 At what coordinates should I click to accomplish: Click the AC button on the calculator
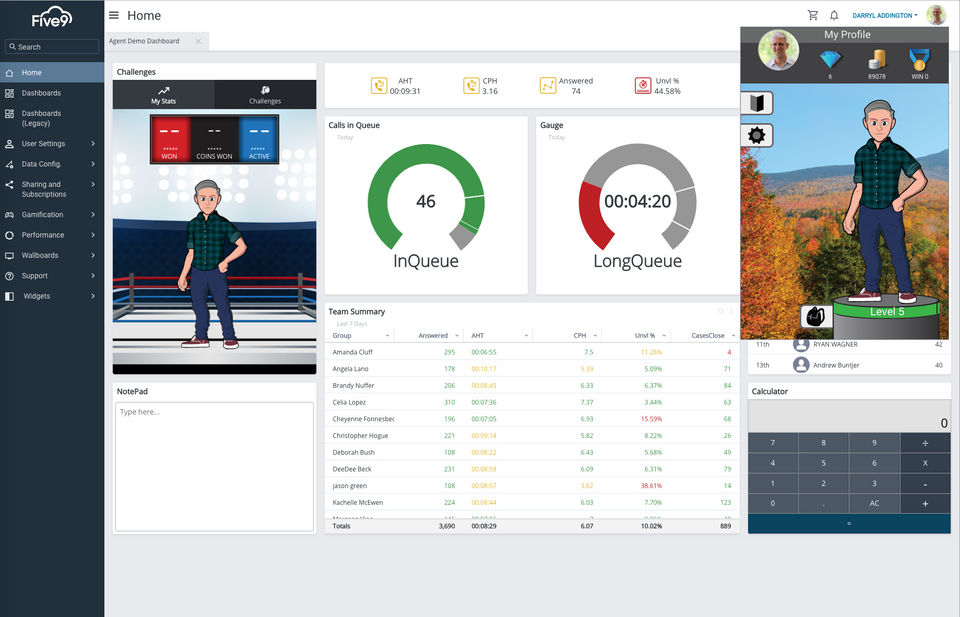coord(874,503)
